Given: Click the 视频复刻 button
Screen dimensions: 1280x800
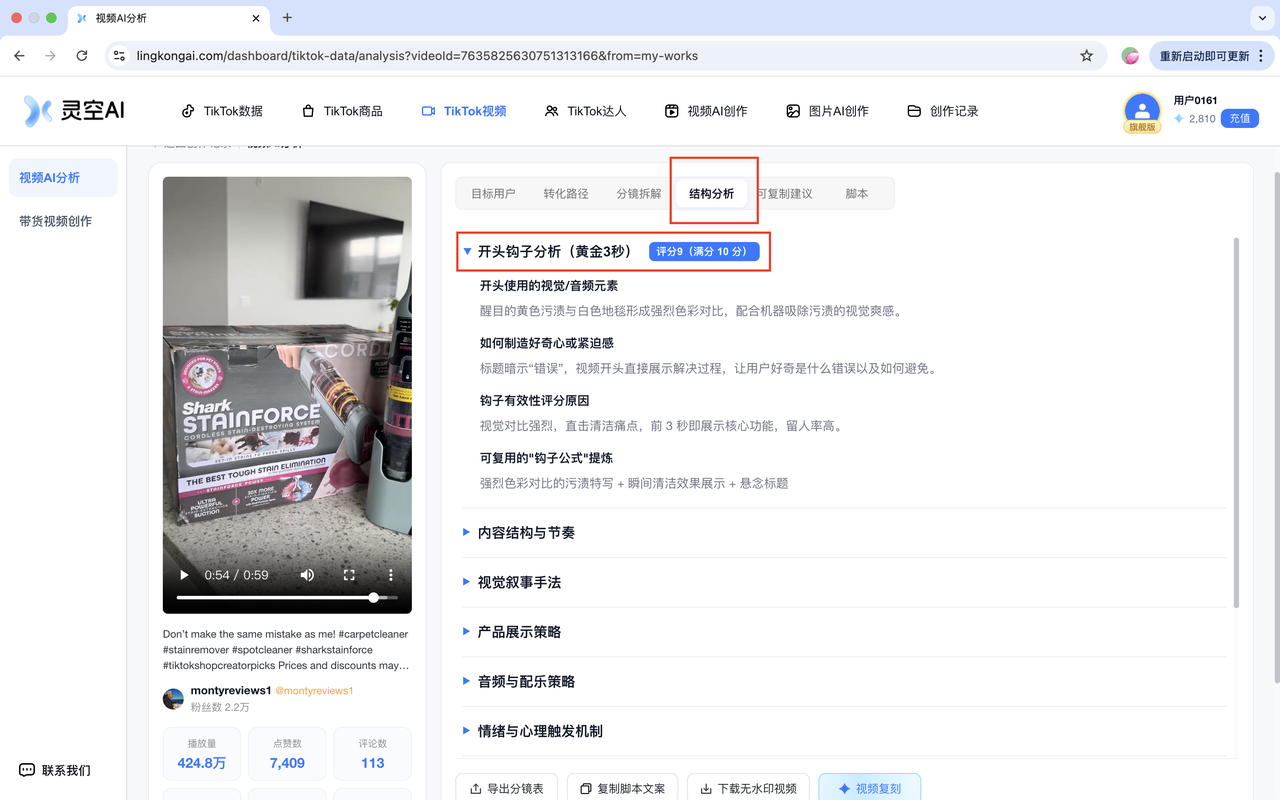Looking at the screenshot, I should (x=869, y=788).
